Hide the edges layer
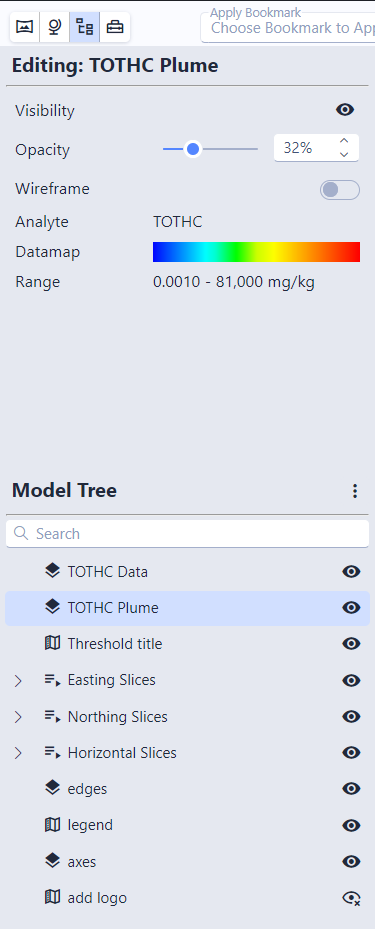 (x=351, y=789)
